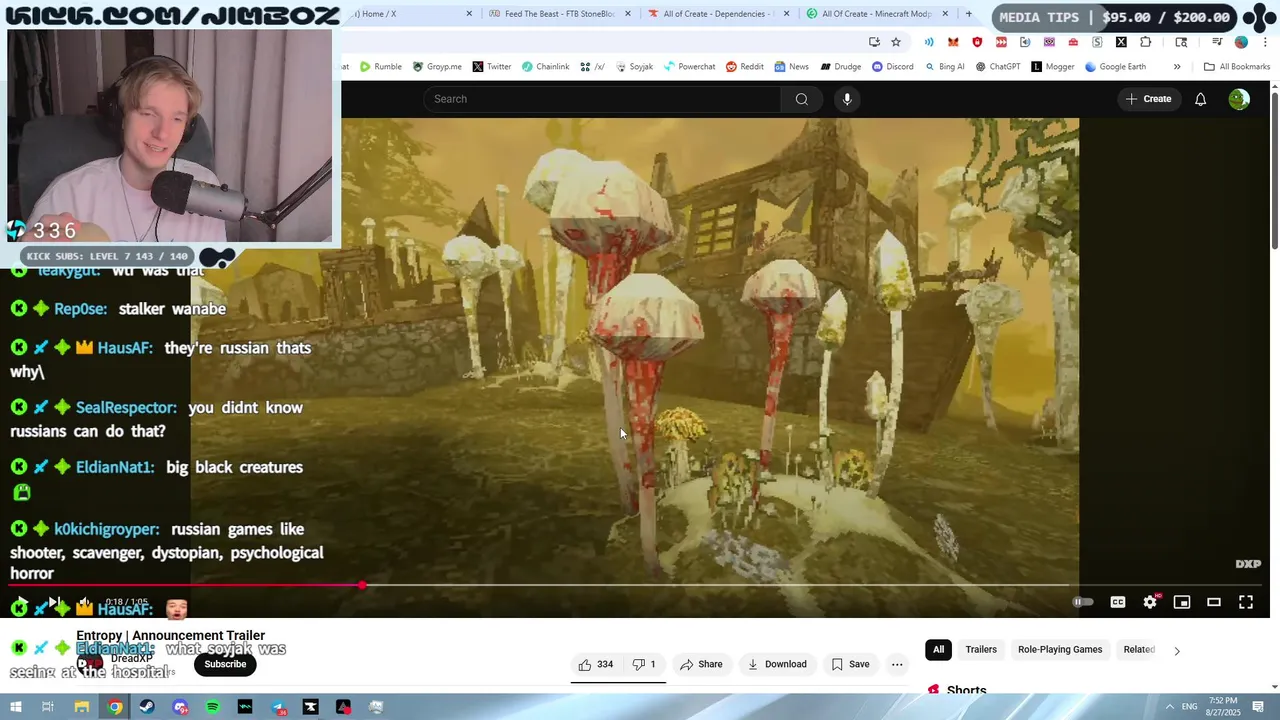
Task: Open Bing AI bookmark
Action: click(944, 67)
